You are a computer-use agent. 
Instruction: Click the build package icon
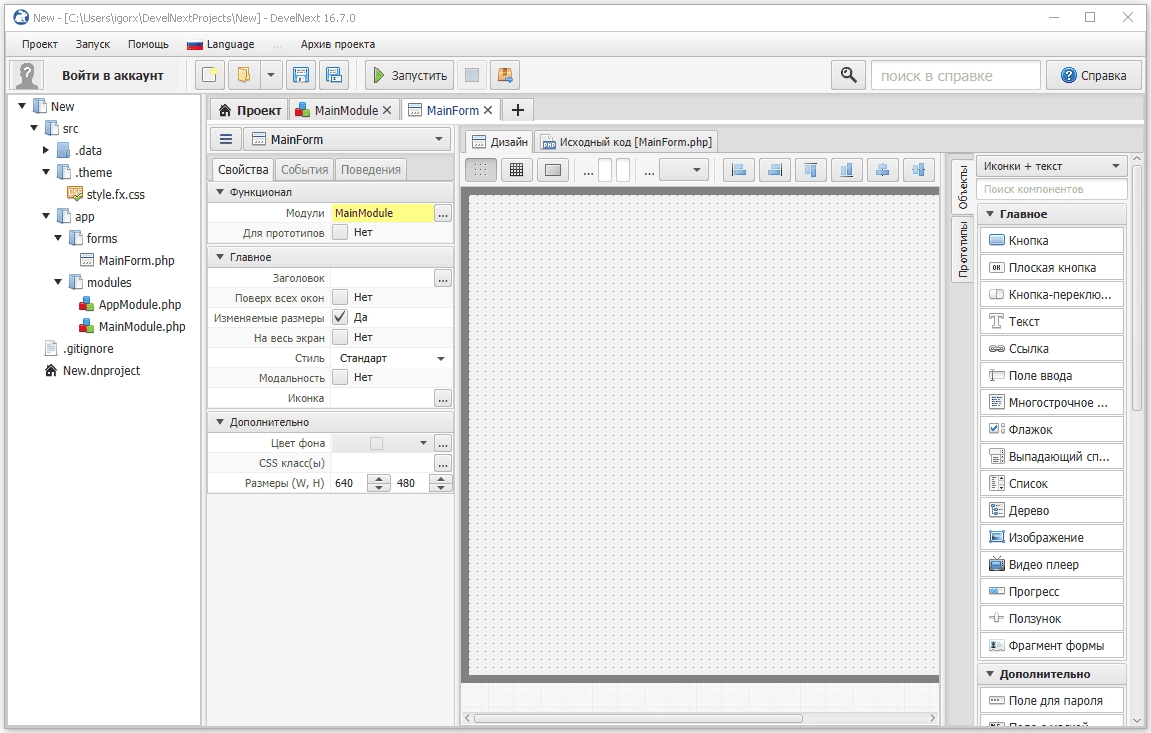(505, 75)
